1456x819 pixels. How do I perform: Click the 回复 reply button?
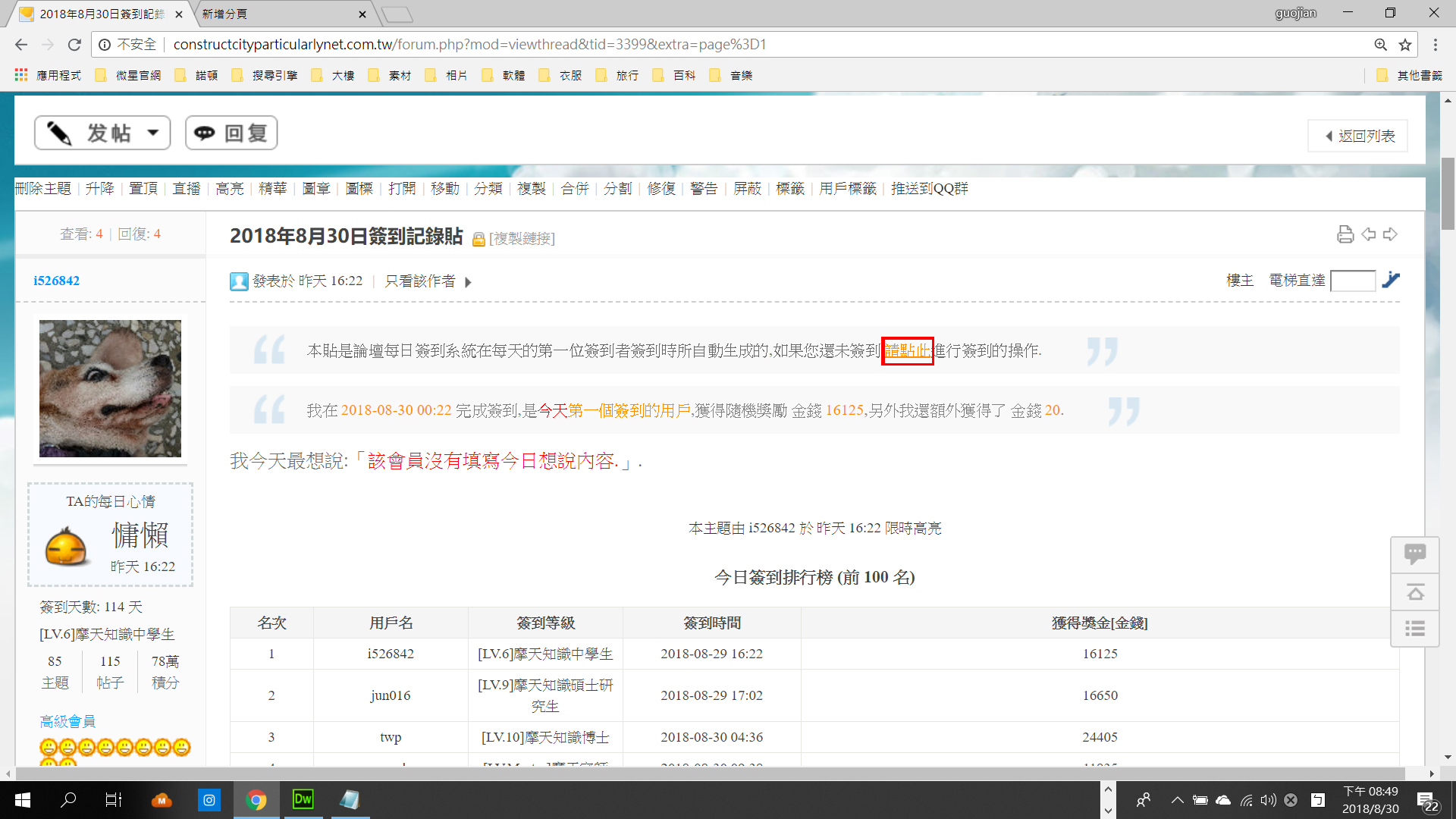click(x=231, y=133)
